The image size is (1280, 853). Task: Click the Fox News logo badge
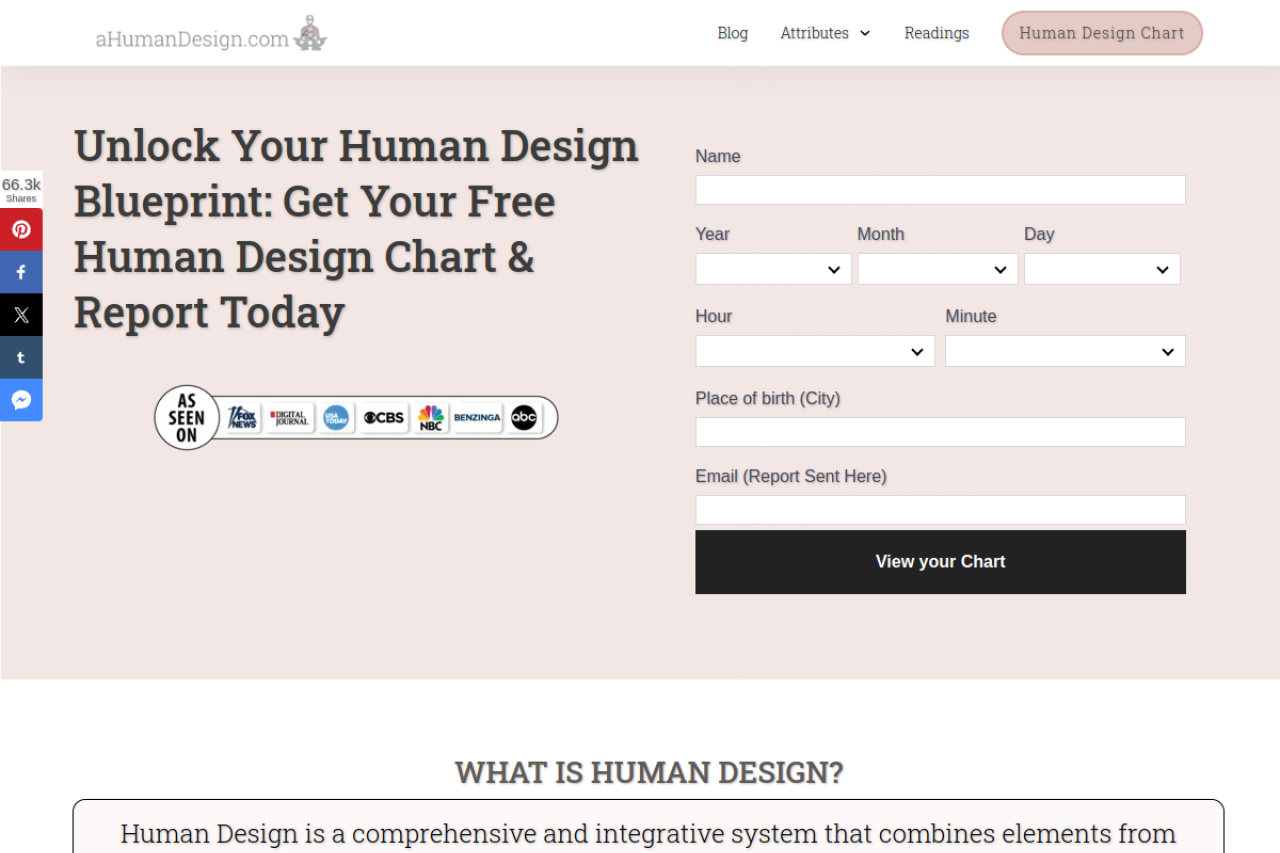(x=242, y=418)
